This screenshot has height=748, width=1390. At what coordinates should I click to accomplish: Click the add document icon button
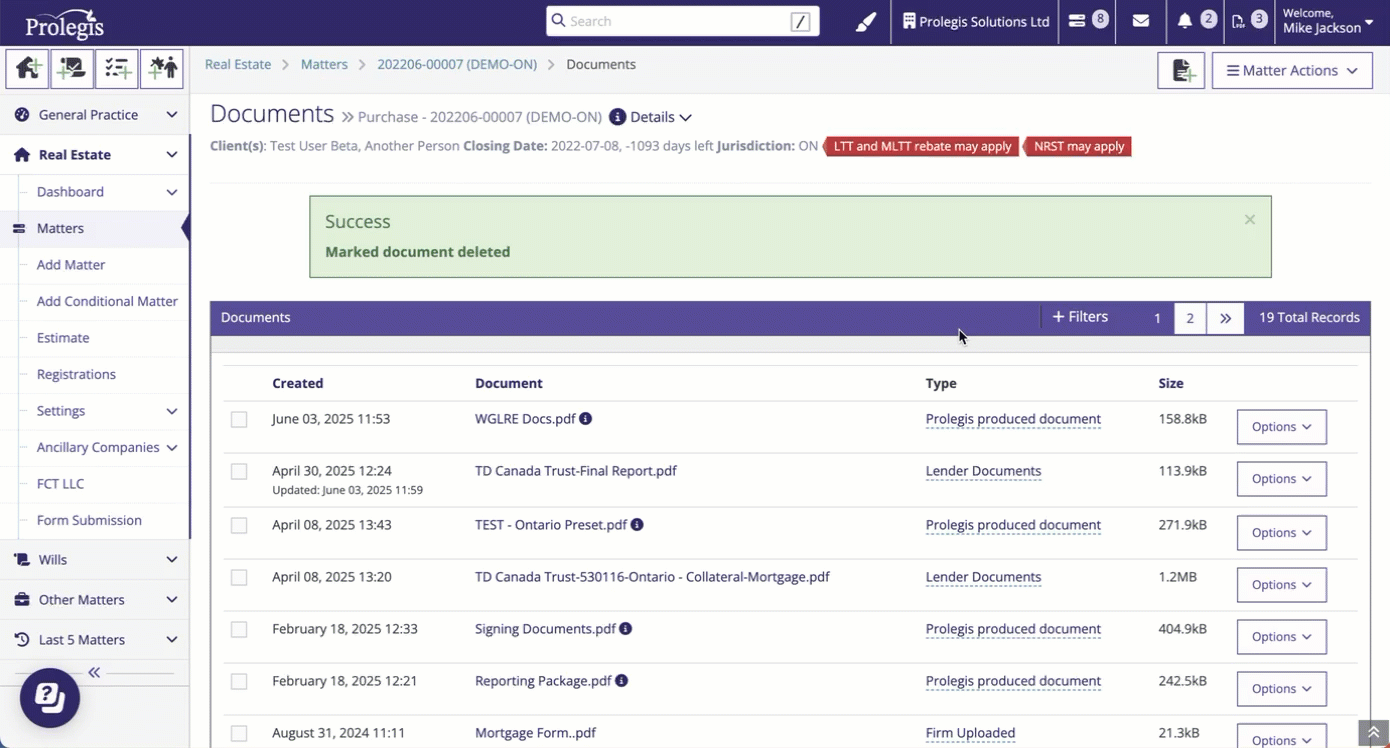point(1181,71)
